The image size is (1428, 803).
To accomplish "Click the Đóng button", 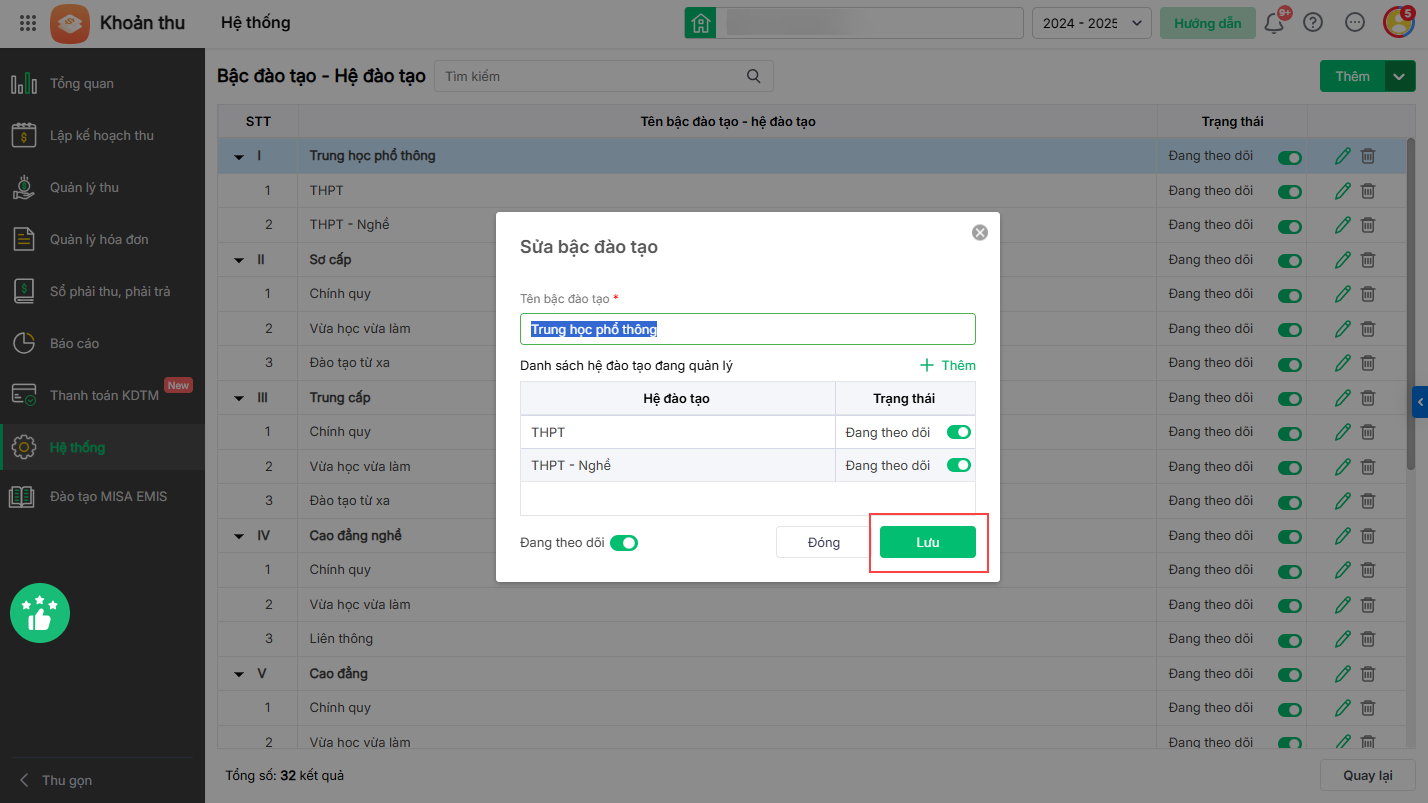I will tap(824, 542).
